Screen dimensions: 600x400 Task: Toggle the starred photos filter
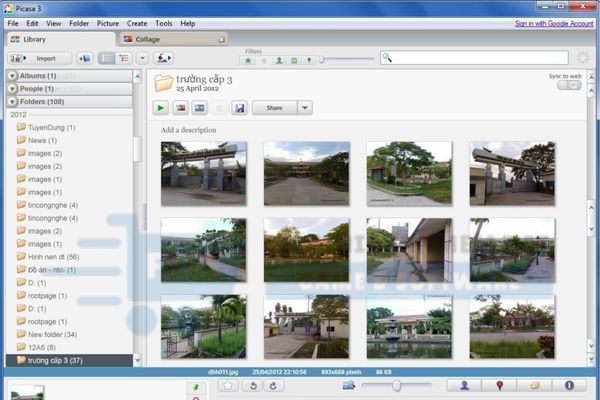point(248,60)
